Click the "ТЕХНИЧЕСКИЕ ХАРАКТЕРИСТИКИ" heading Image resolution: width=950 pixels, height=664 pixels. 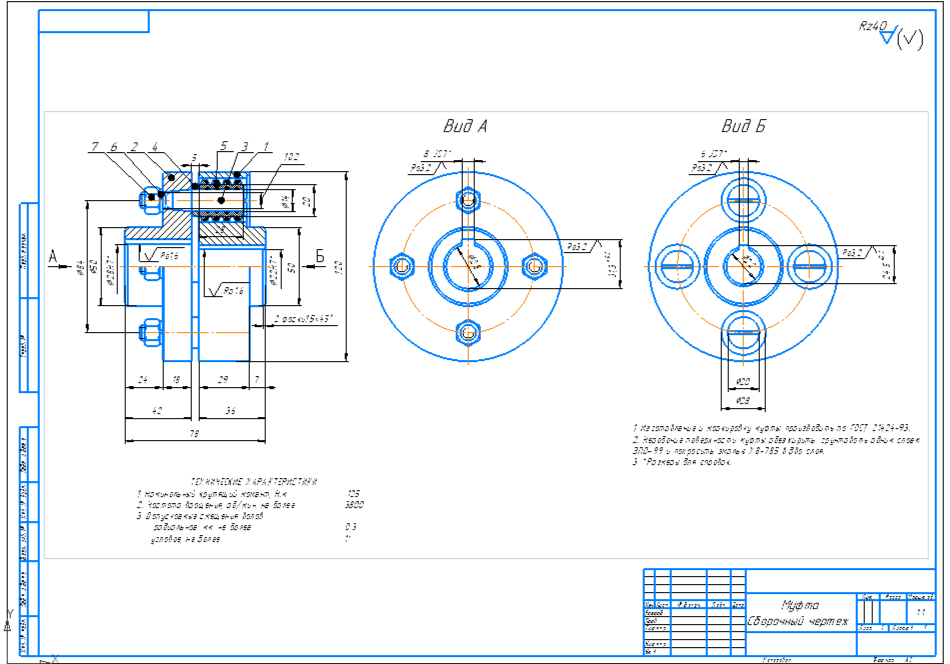point(254,482)
